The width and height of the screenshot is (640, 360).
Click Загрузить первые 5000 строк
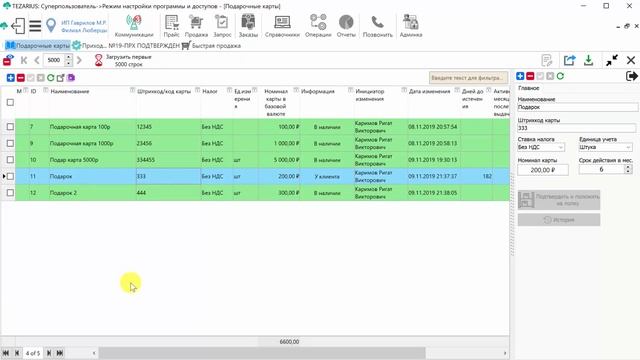tap(129, 60)
